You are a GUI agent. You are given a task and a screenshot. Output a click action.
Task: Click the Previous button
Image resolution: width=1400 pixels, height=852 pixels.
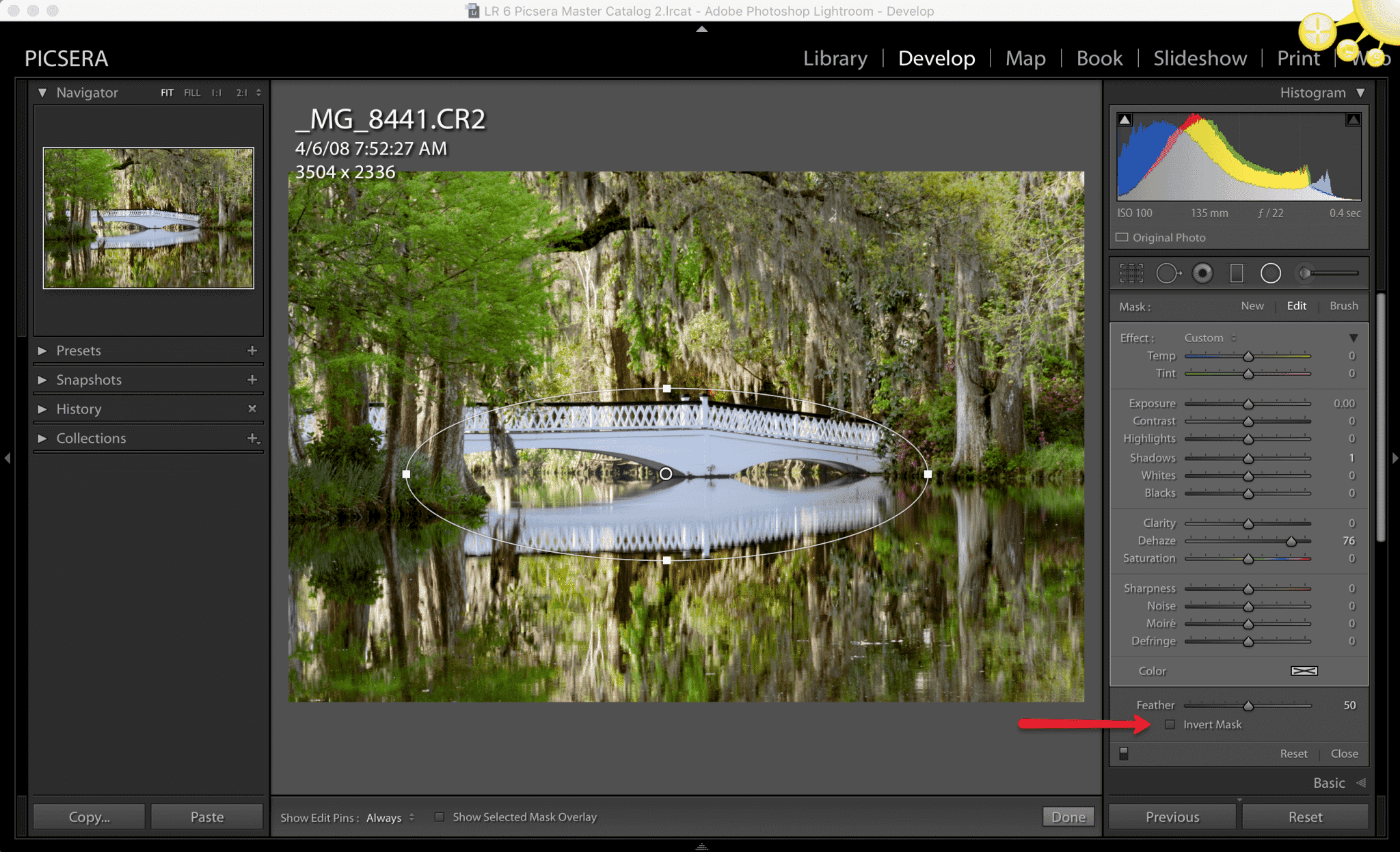1172,817
